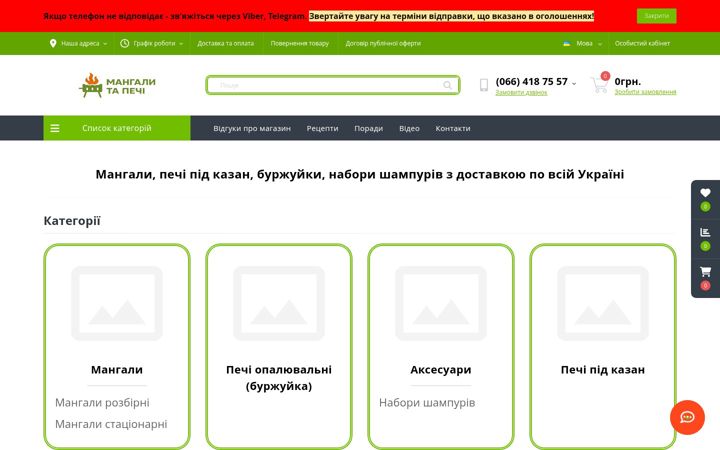
Task: Open Печі опалювальні (буржуйка) title
Action: (279, 378)
